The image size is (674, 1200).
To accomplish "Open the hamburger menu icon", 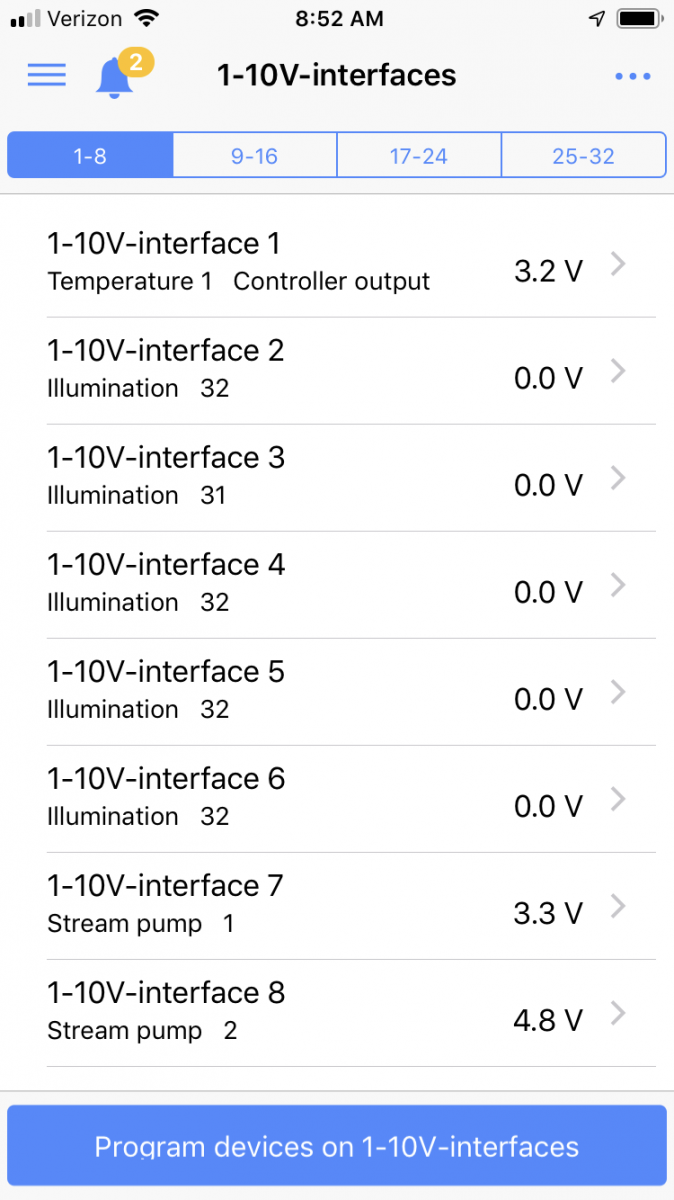I will pos(46,75).
